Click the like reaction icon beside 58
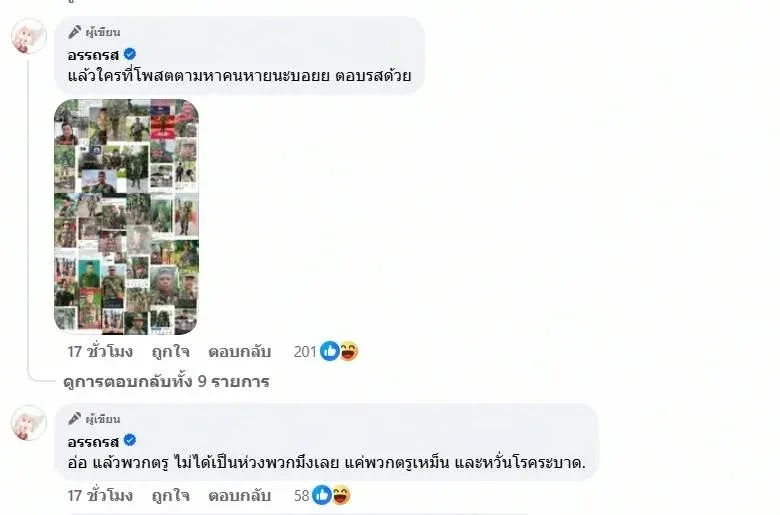This screenshot has height=515, width=780. (x=322, y=495)
